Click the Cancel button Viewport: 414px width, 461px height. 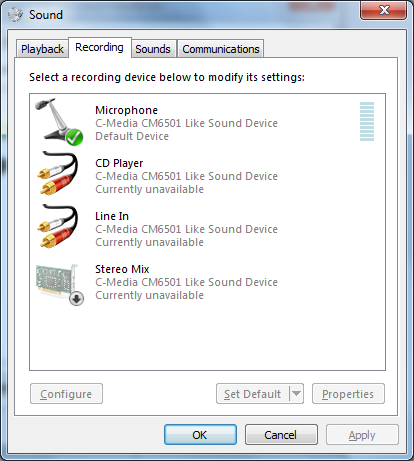pyautogui.click(x=281, y=435)
